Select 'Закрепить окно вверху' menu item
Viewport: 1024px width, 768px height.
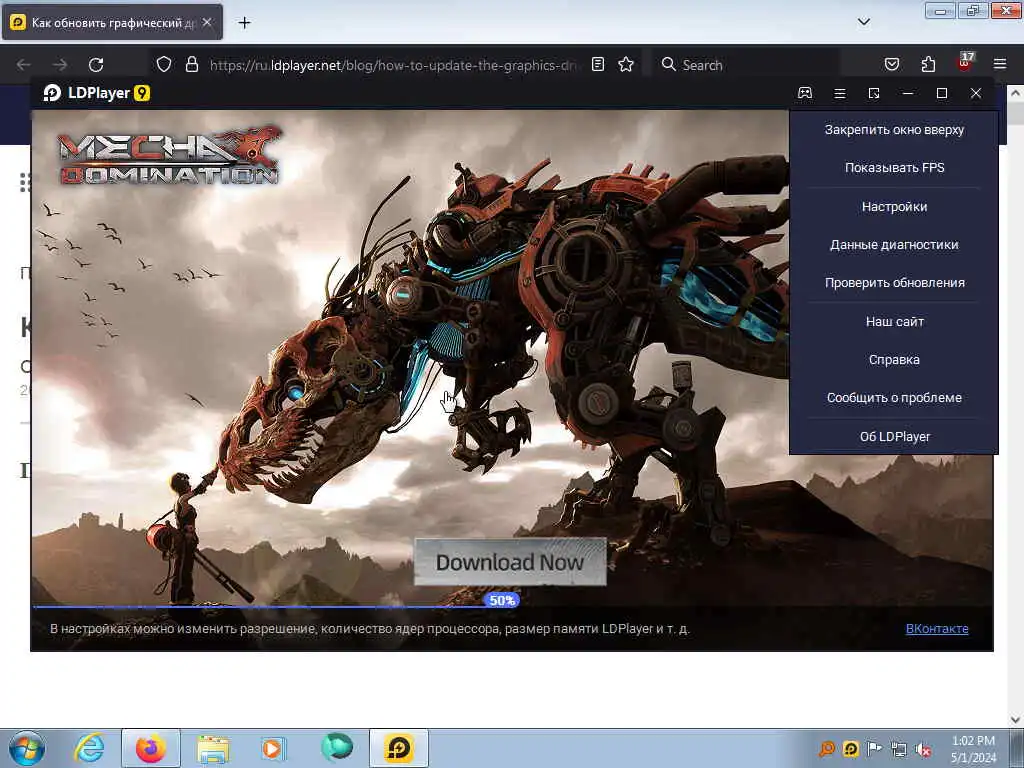coord(894,129)
